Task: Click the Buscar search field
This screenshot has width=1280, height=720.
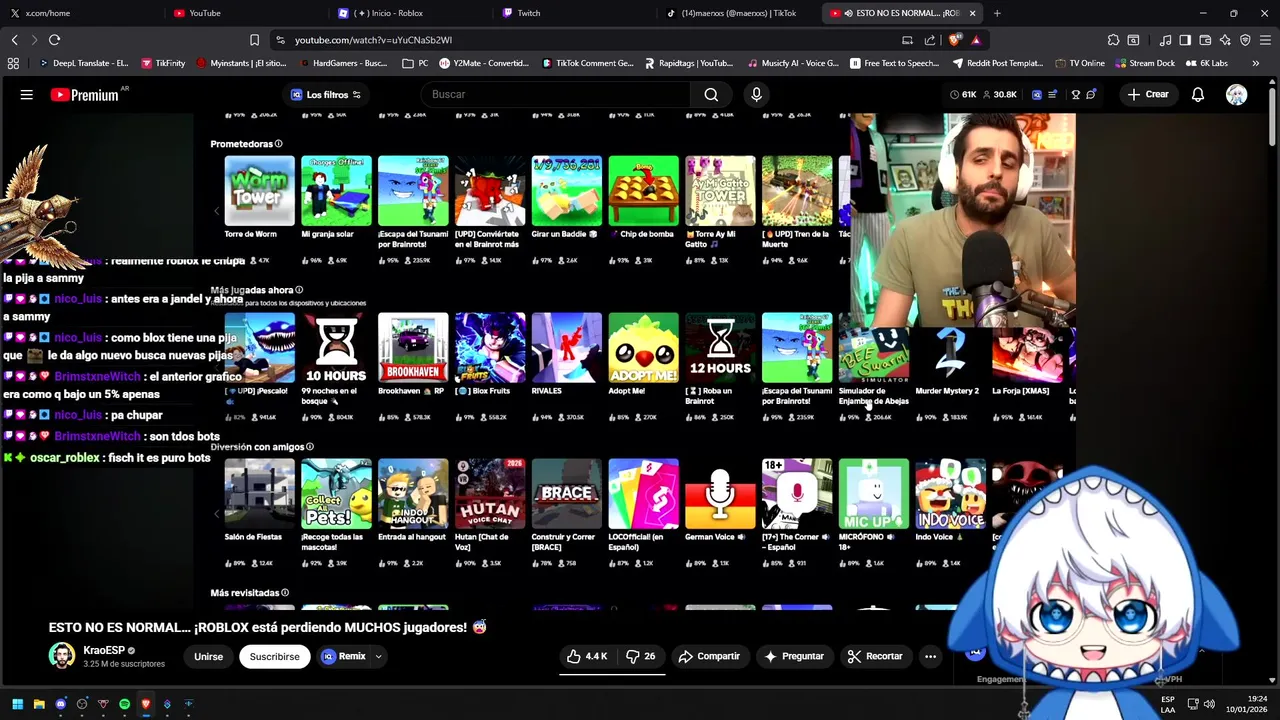Action: pyautogui.click(x=555, y=95)
